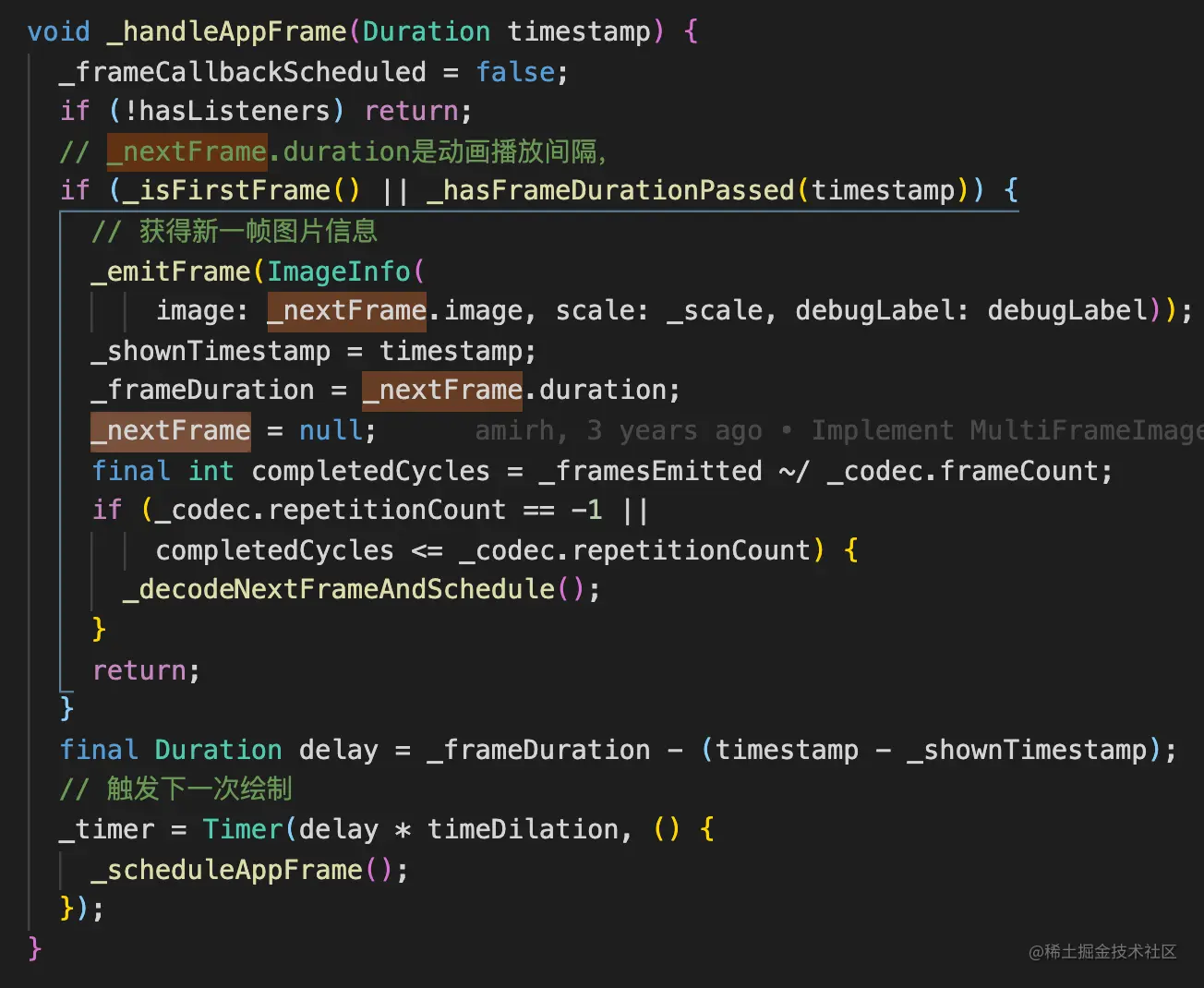Click git blame annotation "amirh, 3 years ago"
This screenshot has height=988, width=1204.
pos(619,431)
